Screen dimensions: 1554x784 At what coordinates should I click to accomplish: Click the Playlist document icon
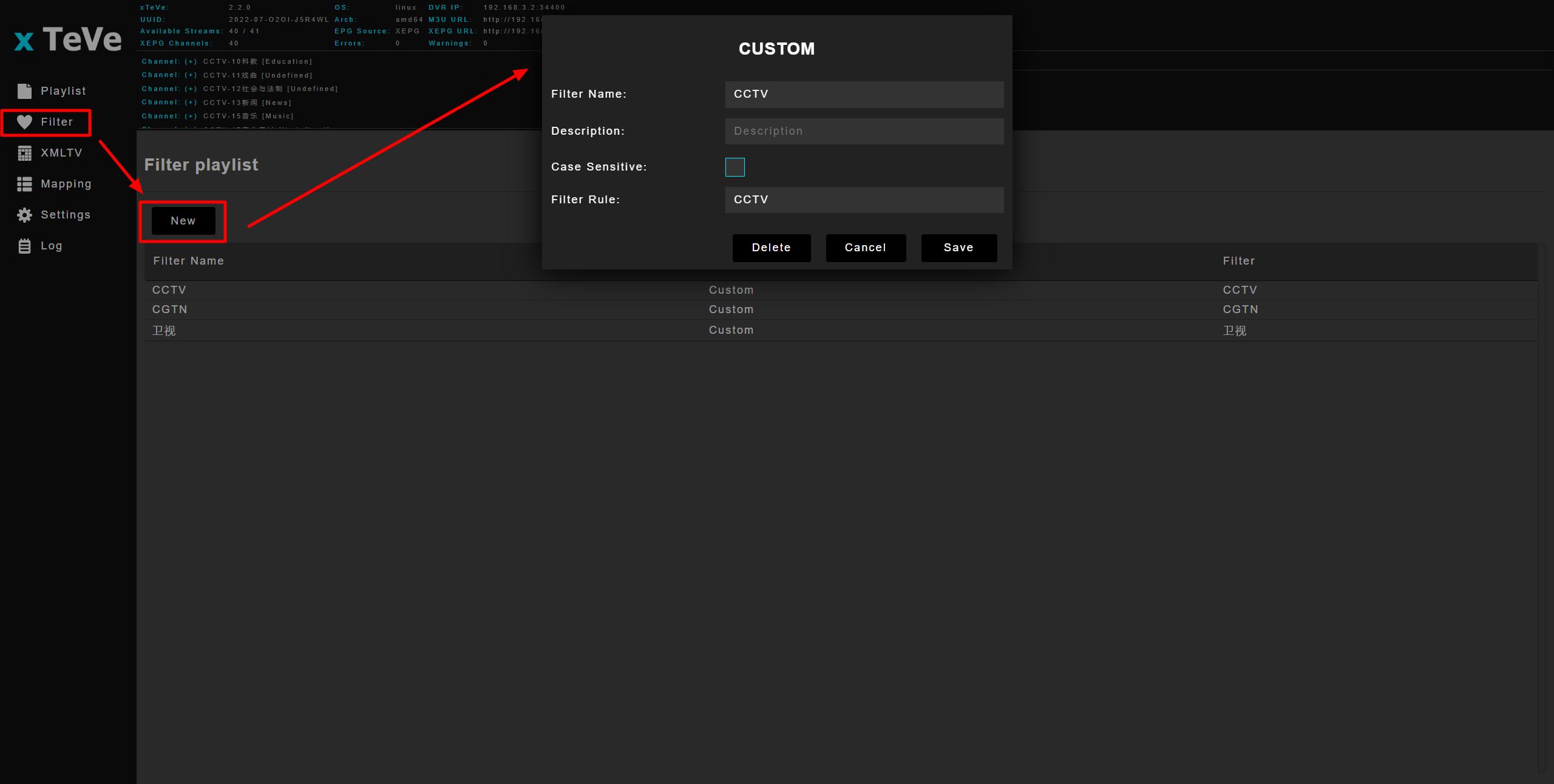(x=24, y=91)
